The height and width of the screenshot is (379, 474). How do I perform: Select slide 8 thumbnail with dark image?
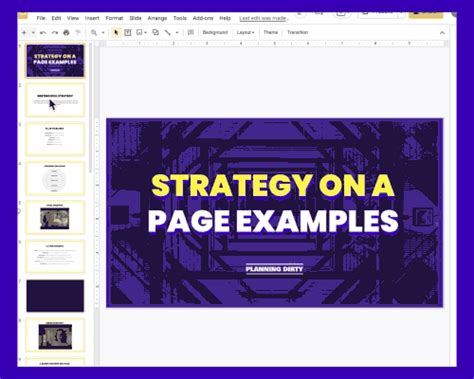(x=55, y=335)
